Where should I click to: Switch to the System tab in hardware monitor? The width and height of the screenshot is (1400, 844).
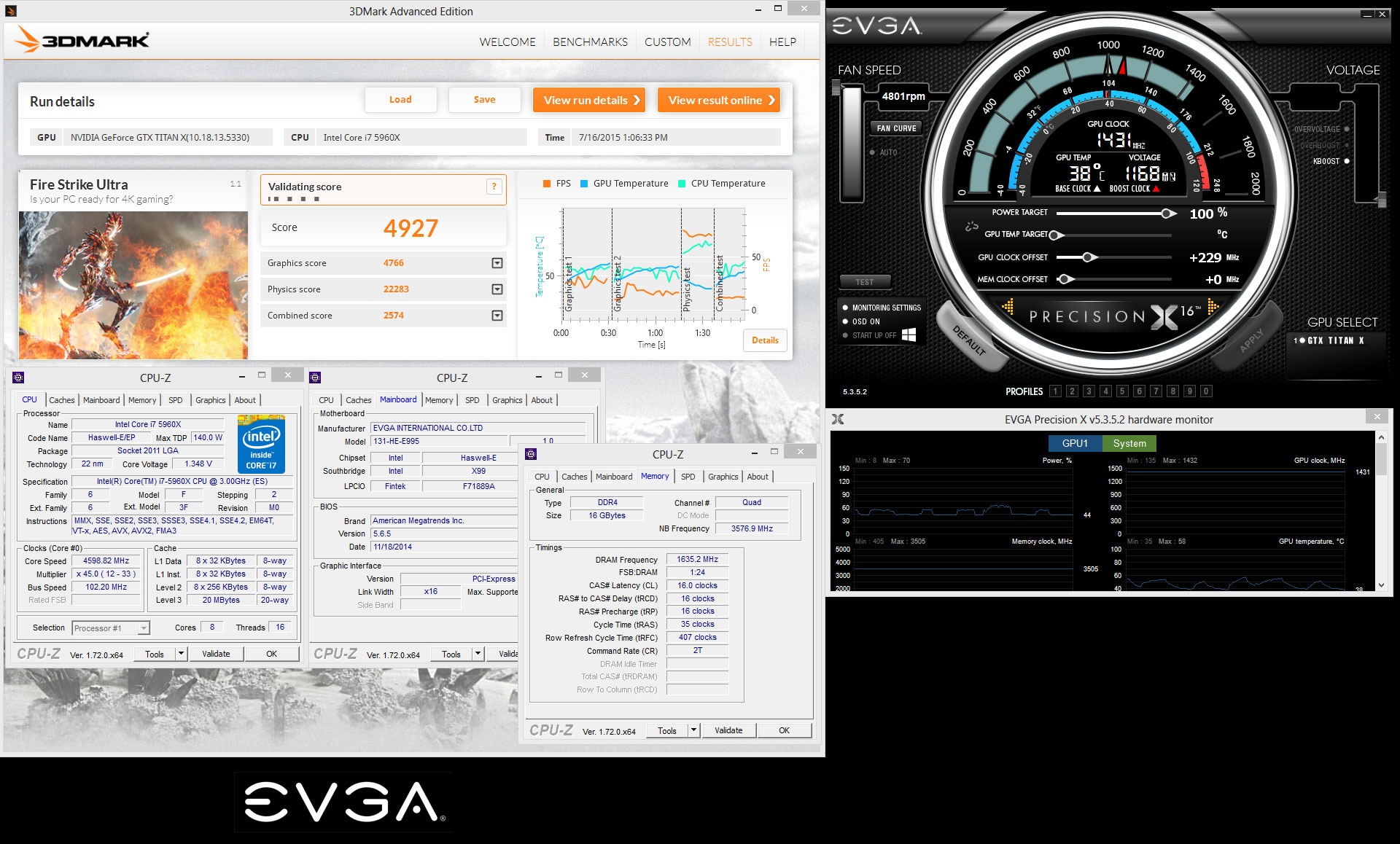[x=1129, y=443]
